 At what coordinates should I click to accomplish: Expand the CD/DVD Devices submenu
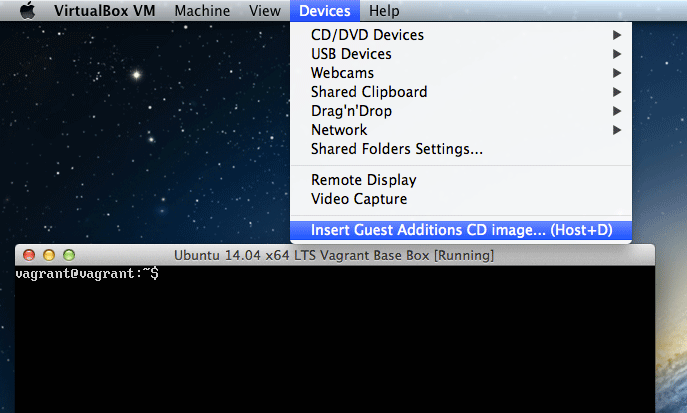(367, 35)
